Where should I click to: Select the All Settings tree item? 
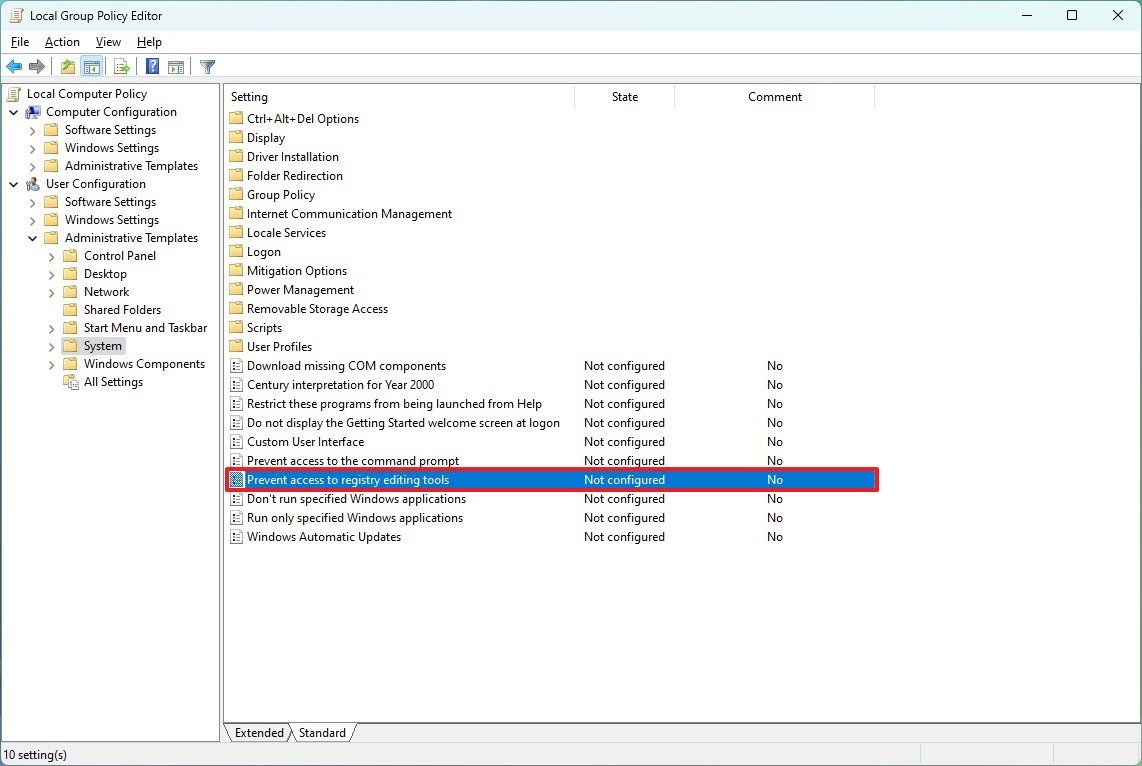(x=113, y=381)
